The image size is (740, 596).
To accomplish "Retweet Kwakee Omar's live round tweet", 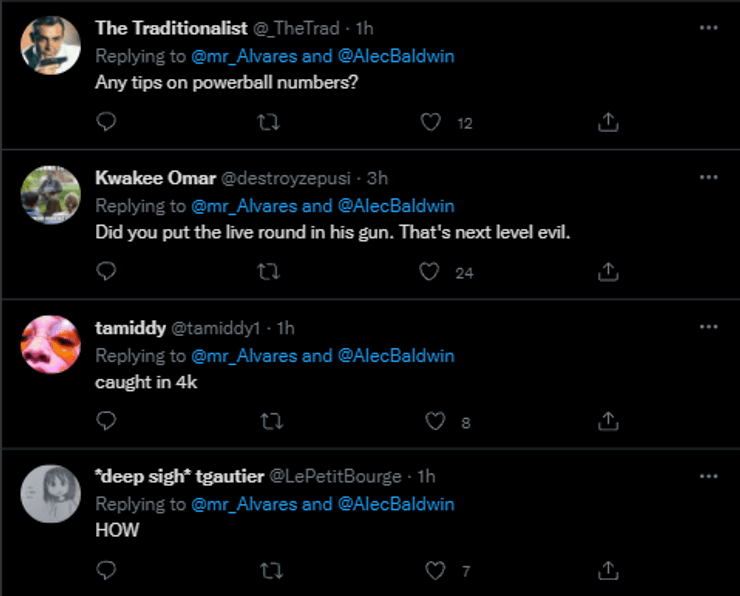I will pos(269,272).
